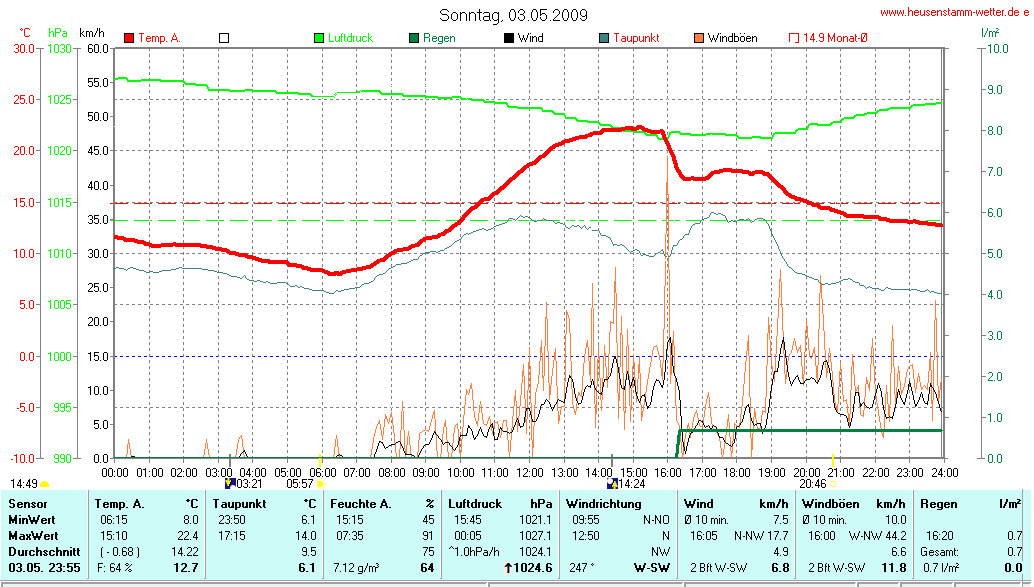Viewport: 1034px width, 587px height.
Task: Click the teal Taupunkt legend square
Action: click(604, 38)
